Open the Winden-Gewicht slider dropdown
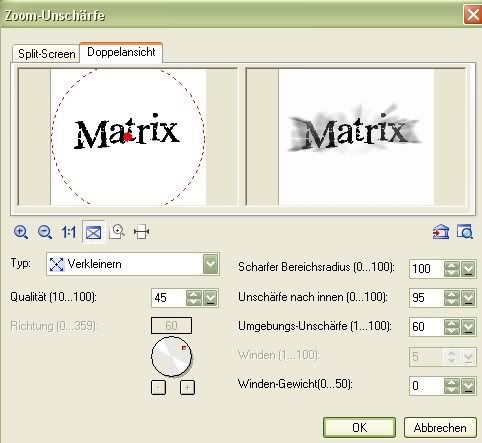This screenshot has height=443, width=482. pyautogui.click(x=468, y=386)
